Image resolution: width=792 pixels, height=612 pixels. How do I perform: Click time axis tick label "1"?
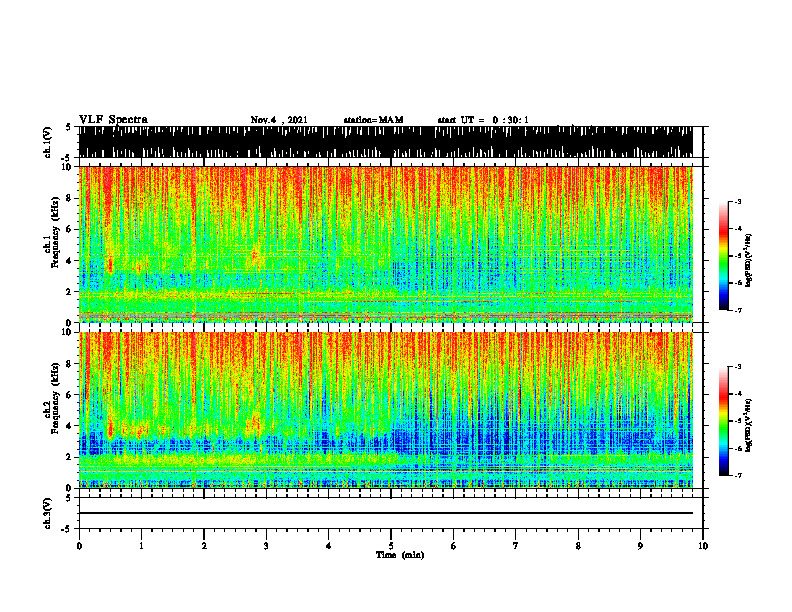[141, 546]
